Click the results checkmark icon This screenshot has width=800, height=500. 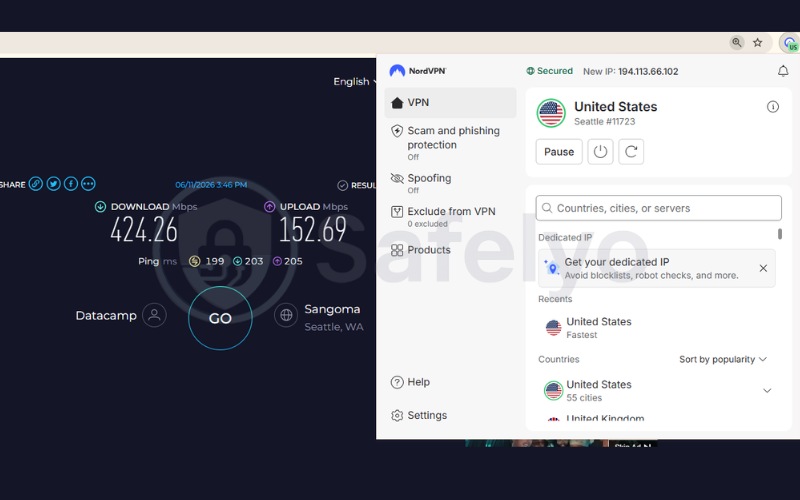[342, 185]
